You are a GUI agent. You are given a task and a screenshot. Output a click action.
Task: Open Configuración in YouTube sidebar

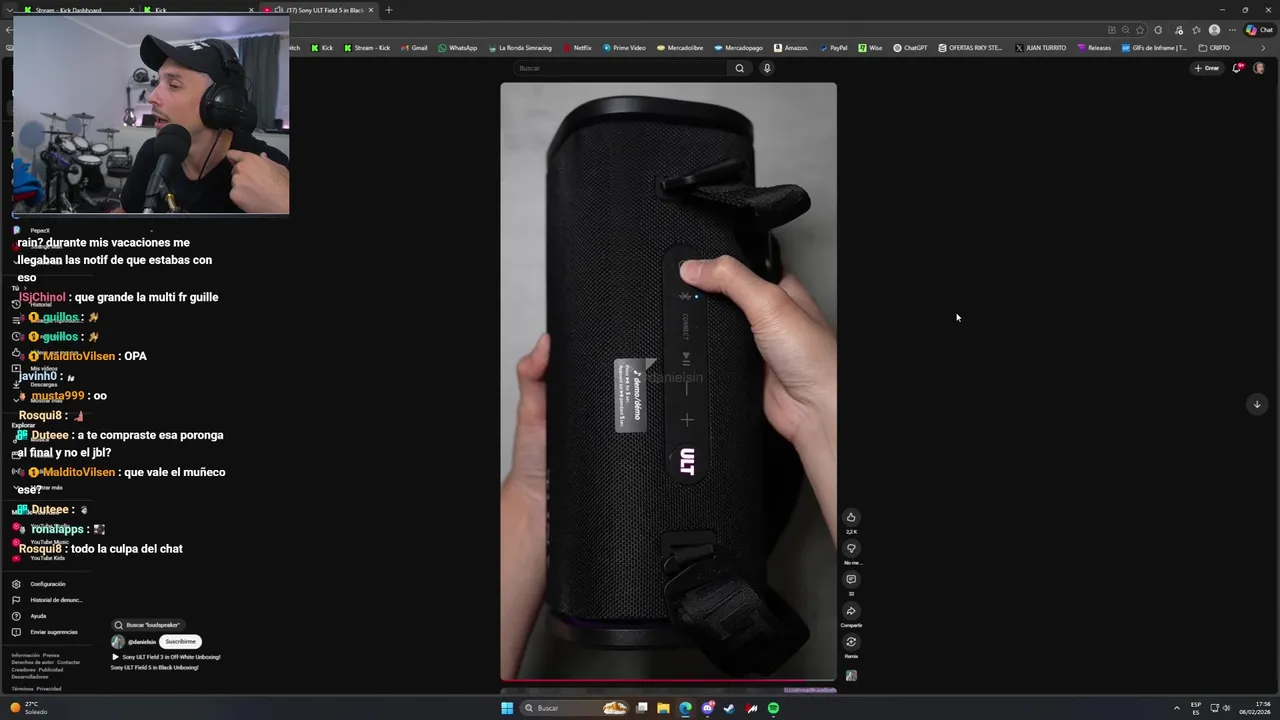[47, 584]
